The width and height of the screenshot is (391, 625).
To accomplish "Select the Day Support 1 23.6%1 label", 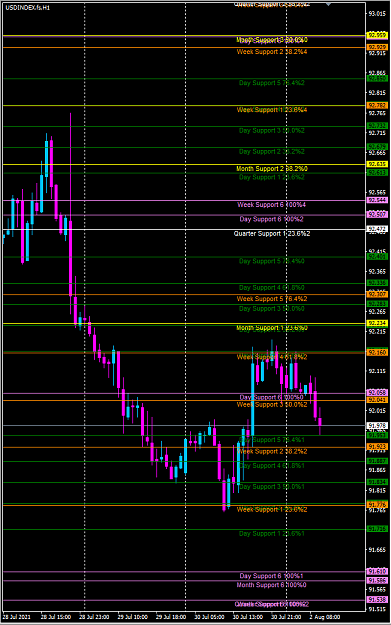I will [x=272, y=533].
